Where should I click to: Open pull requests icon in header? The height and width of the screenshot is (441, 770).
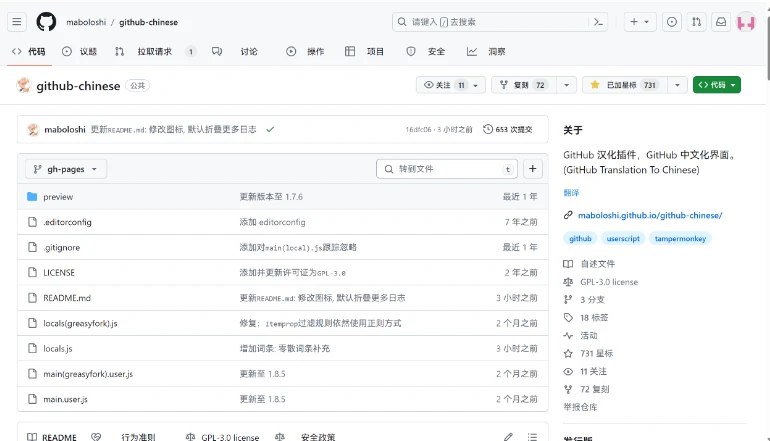click(x=696, y=22)
